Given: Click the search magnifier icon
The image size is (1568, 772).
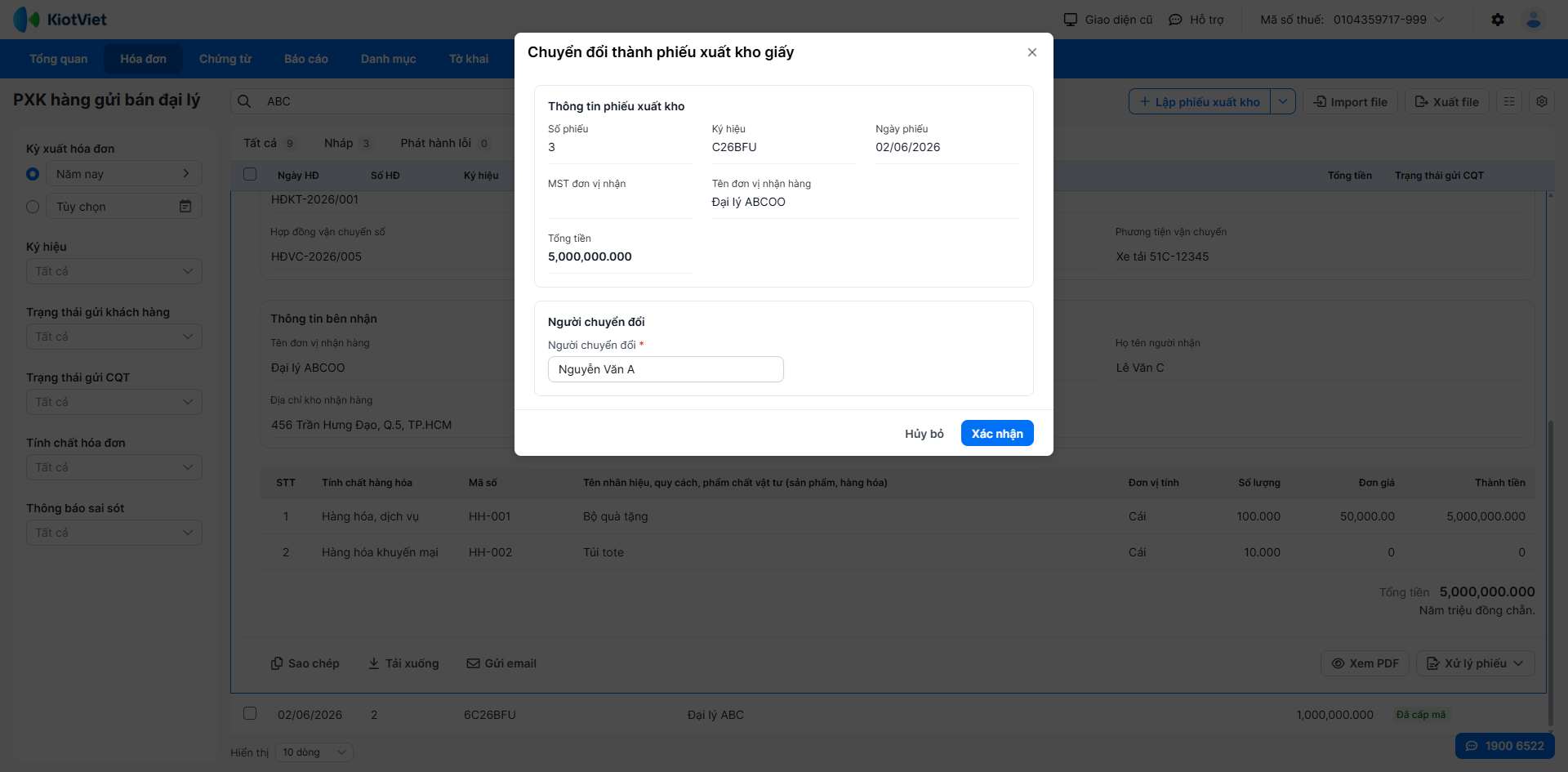Looking at the screenshot, I should pyautogui.click(x=244, y=101).
